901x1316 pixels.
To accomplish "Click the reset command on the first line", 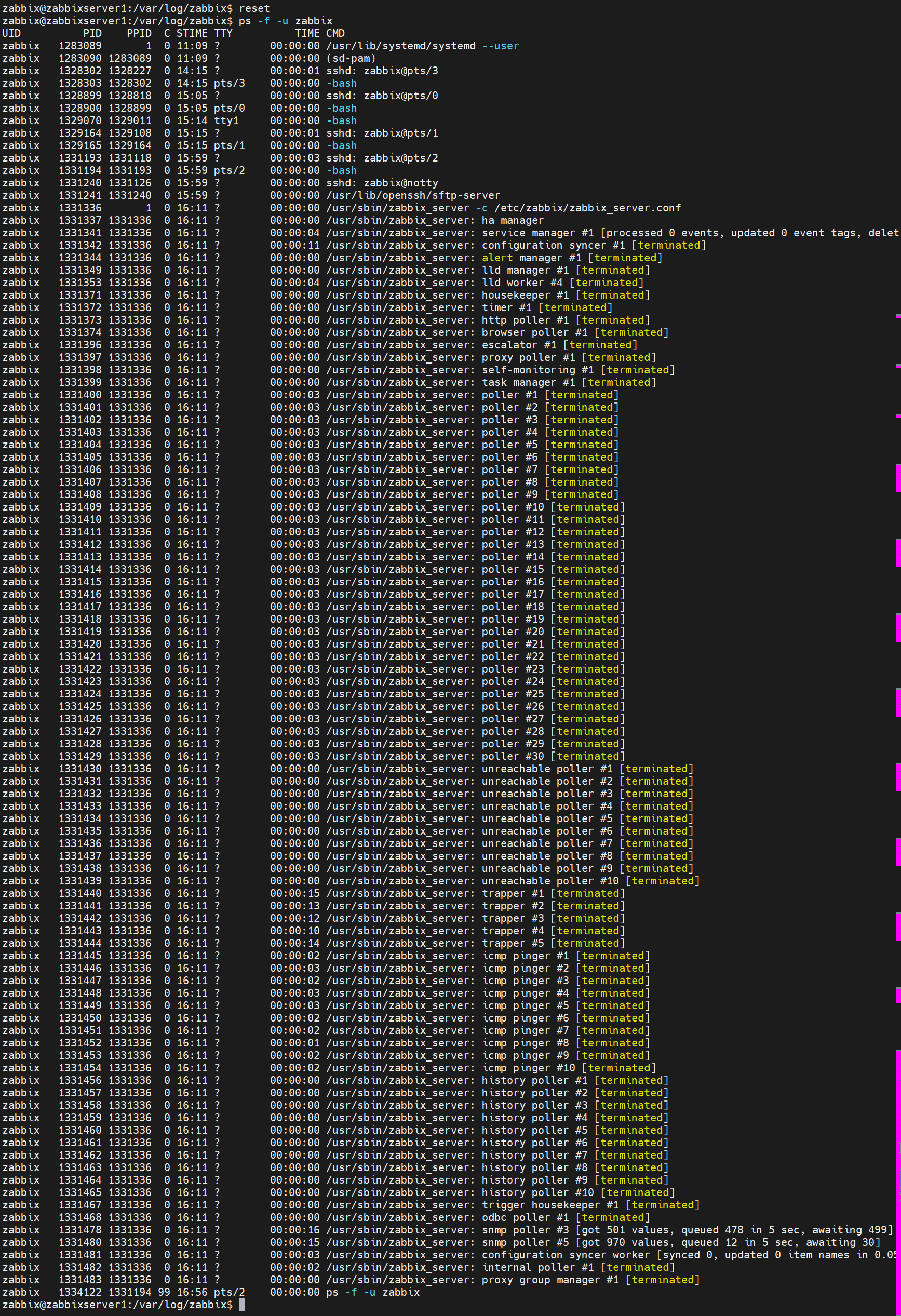I will (x=254, y=8).
